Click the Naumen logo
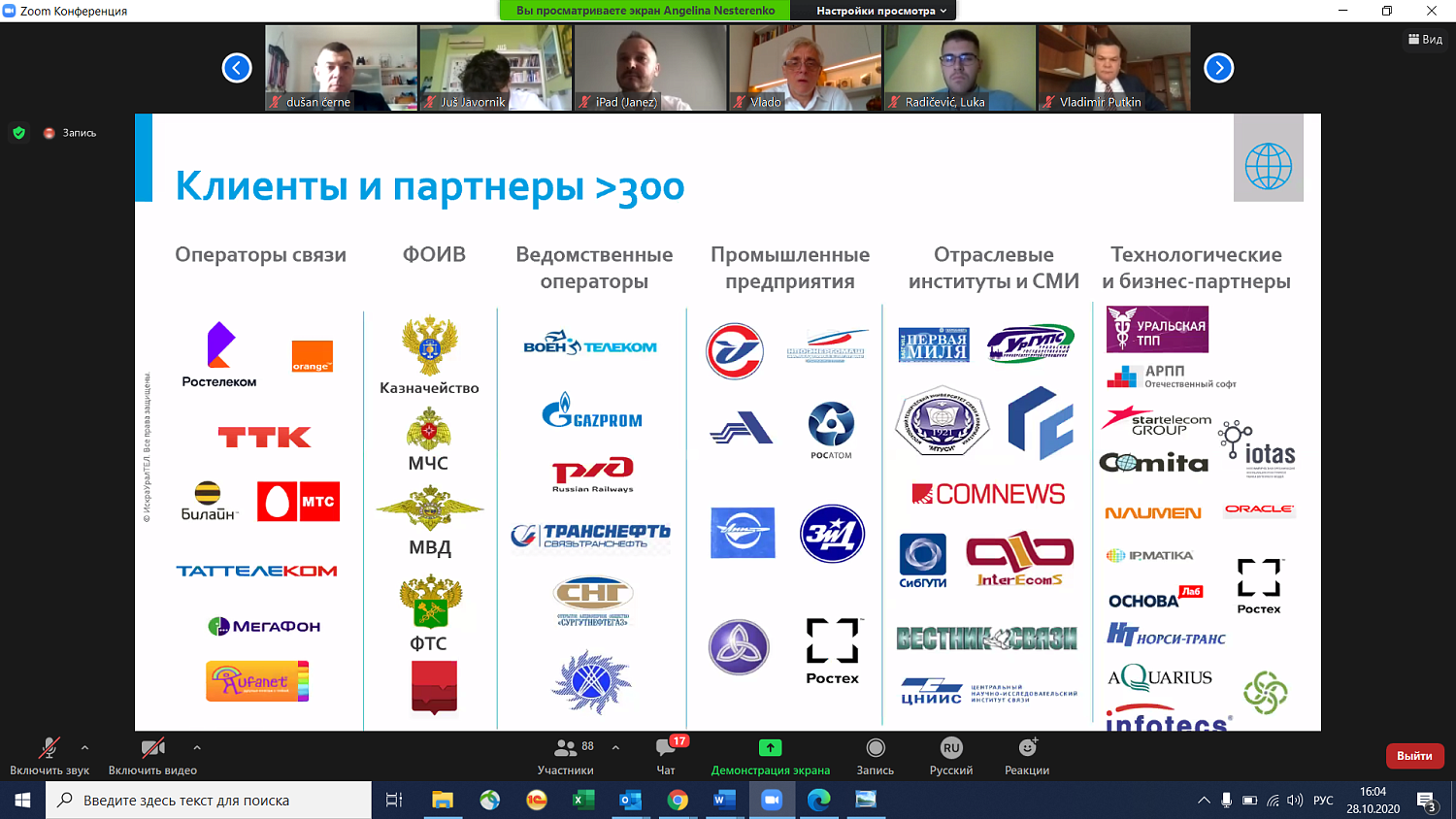Screen dimensions: 1456x819 tap(1153, 512)
